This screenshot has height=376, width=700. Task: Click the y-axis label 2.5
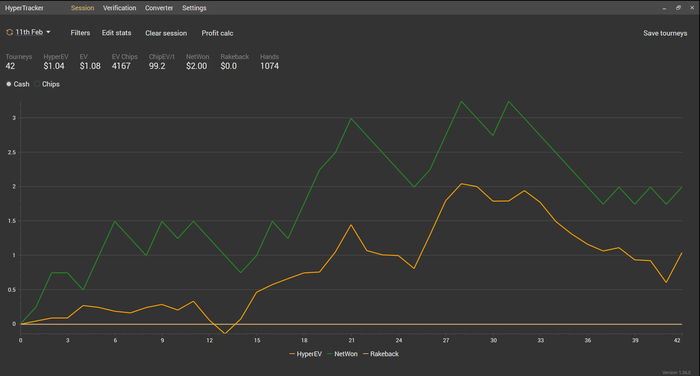click(x=12, y=152)
